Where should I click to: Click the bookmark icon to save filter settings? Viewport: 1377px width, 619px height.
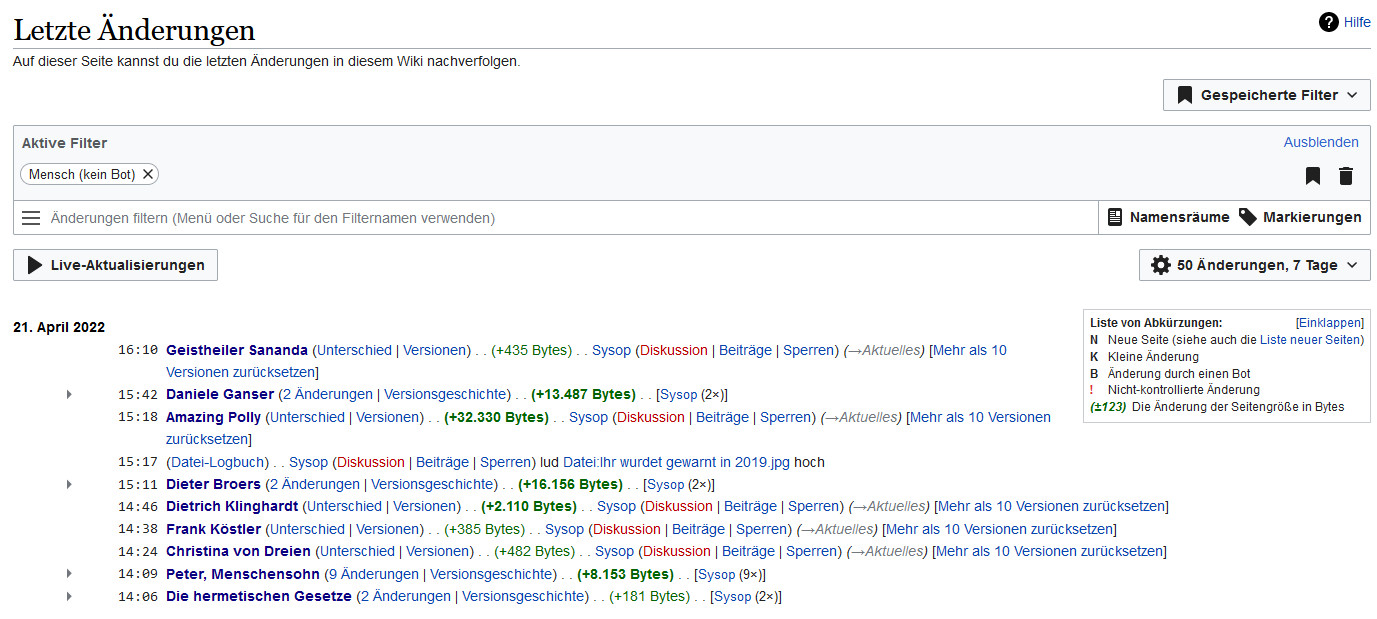[x=1313, y=176]
